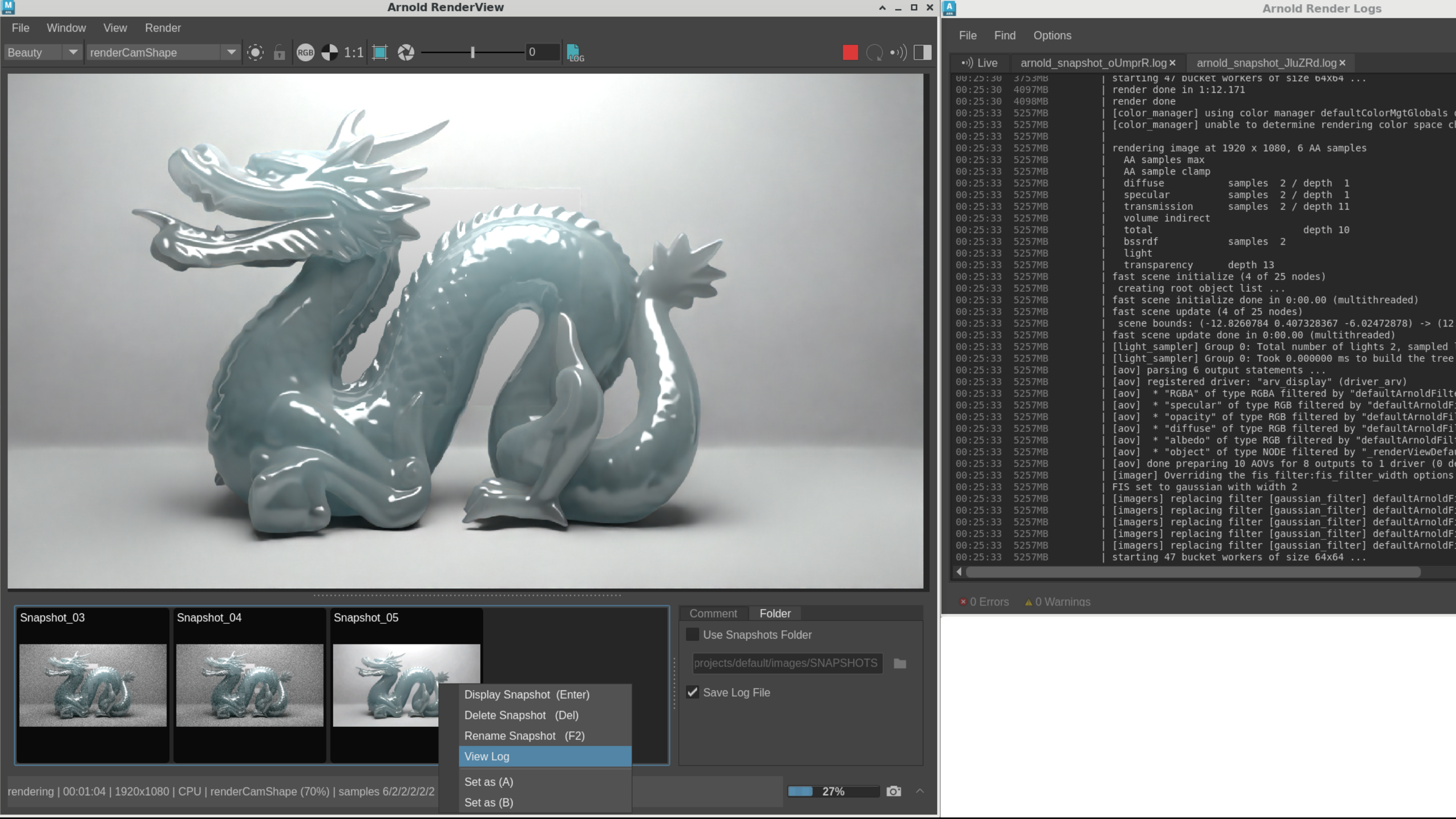Close the arnold_snapshot_JluZRd.log tab

pos(1343,63)
